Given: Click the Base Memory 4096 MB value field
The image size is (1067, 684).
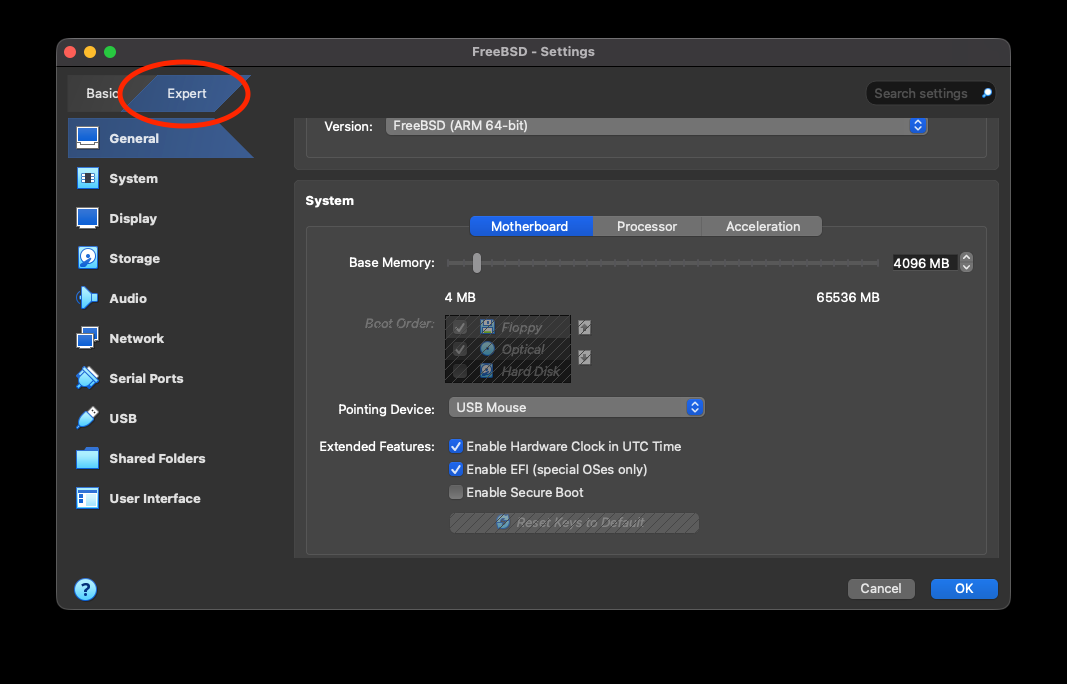Looking at the screenshot, I should (x=924, y=263).
